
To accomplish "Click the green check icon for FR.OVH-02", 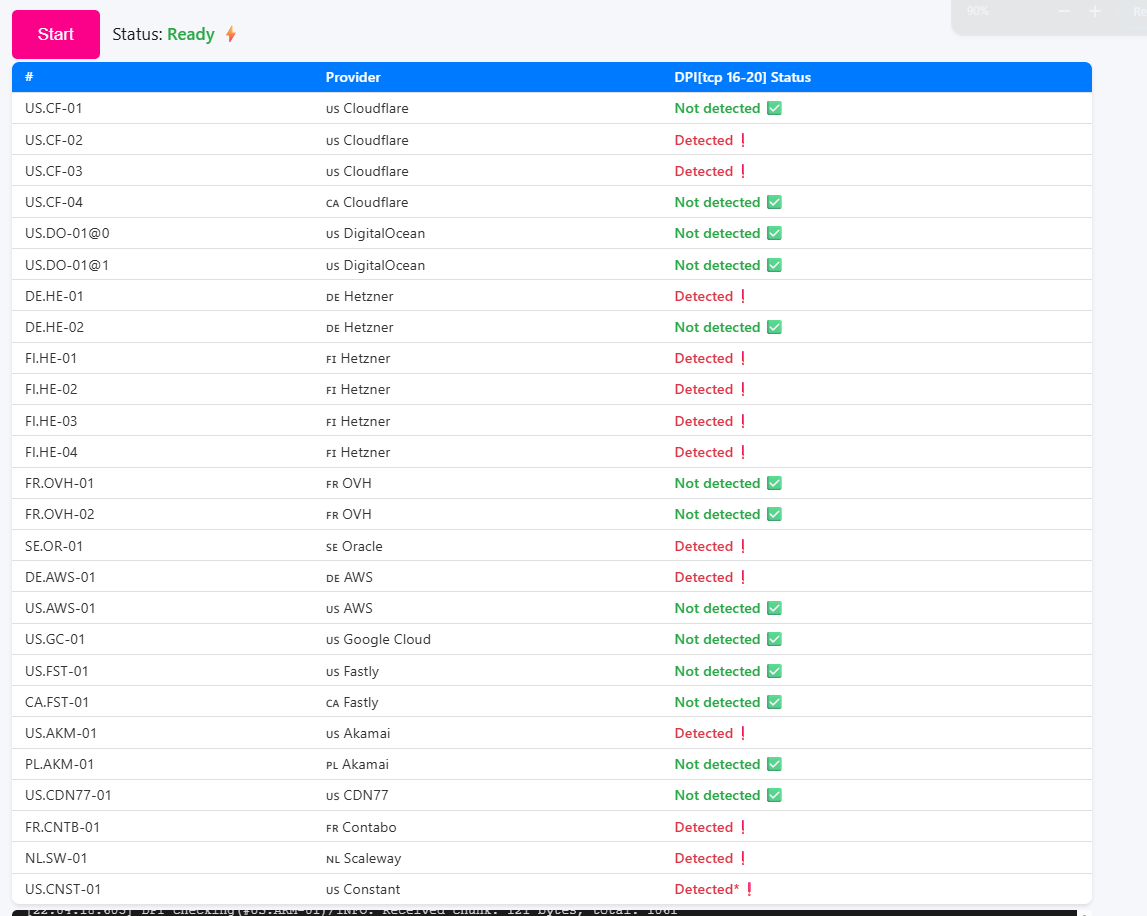I will (x=775, y=514).
